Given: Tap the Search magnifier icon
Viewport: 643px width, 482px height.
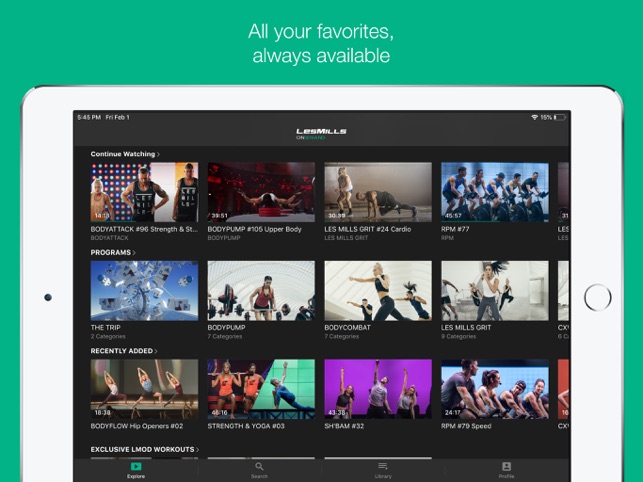Looking at the screenshot, I should point(259,466).
